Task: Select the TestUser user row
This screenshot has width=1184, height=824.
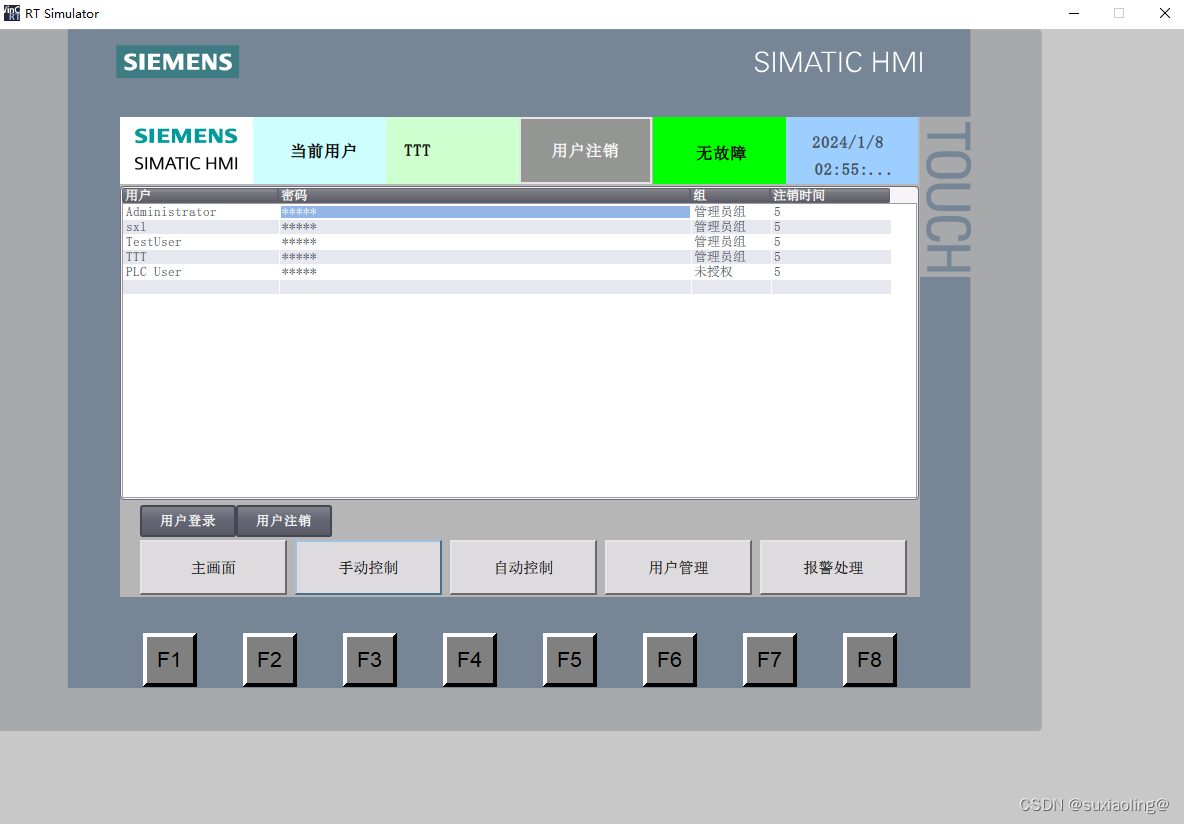Action: (507, 242)
